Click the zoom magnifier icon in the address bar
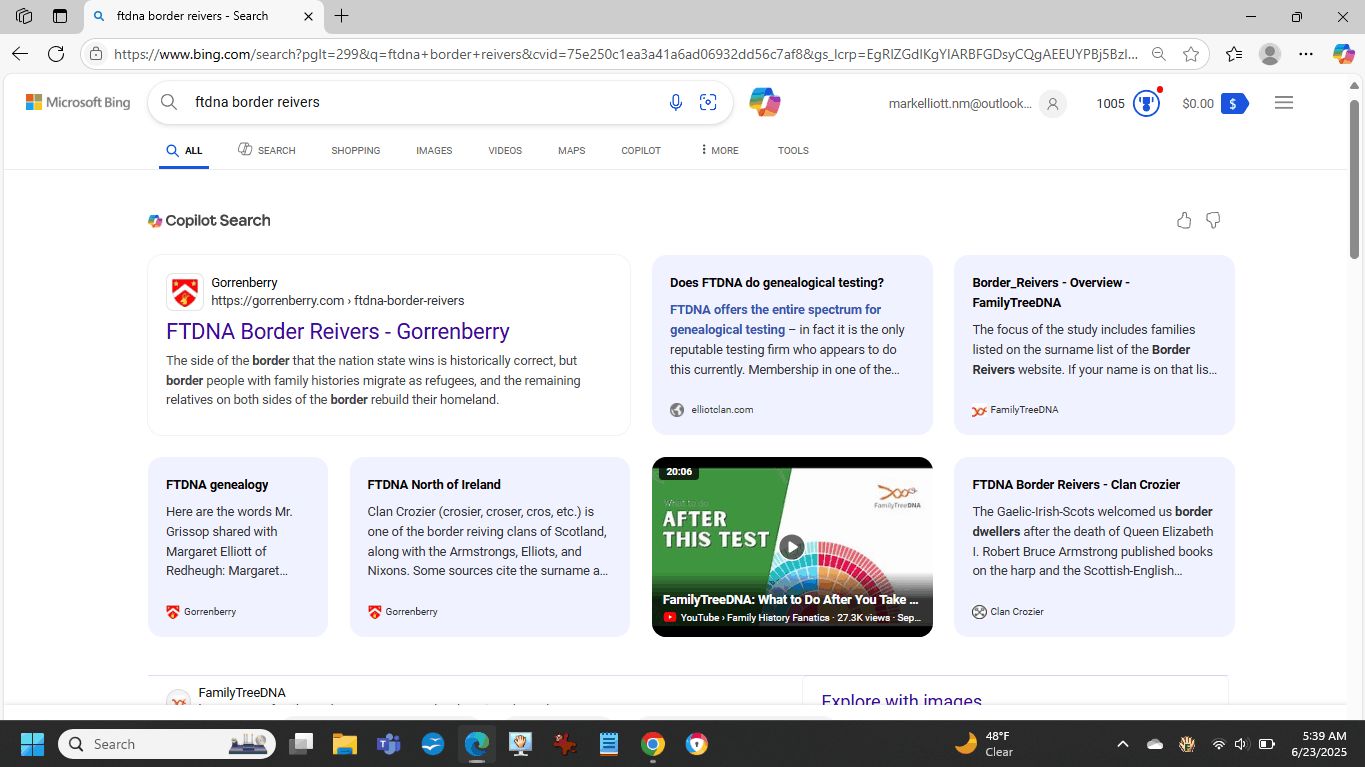This screenshot has height=767, width=1365. [x=1158, y=54]
